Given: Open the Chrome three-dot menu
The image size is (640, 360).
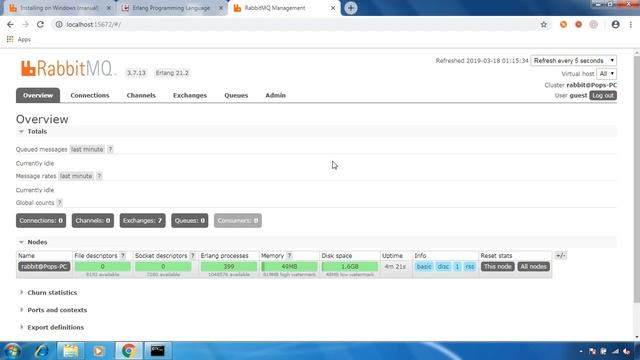Looking at the screenshot, I should pyautogui.click(x=631, y=24).
